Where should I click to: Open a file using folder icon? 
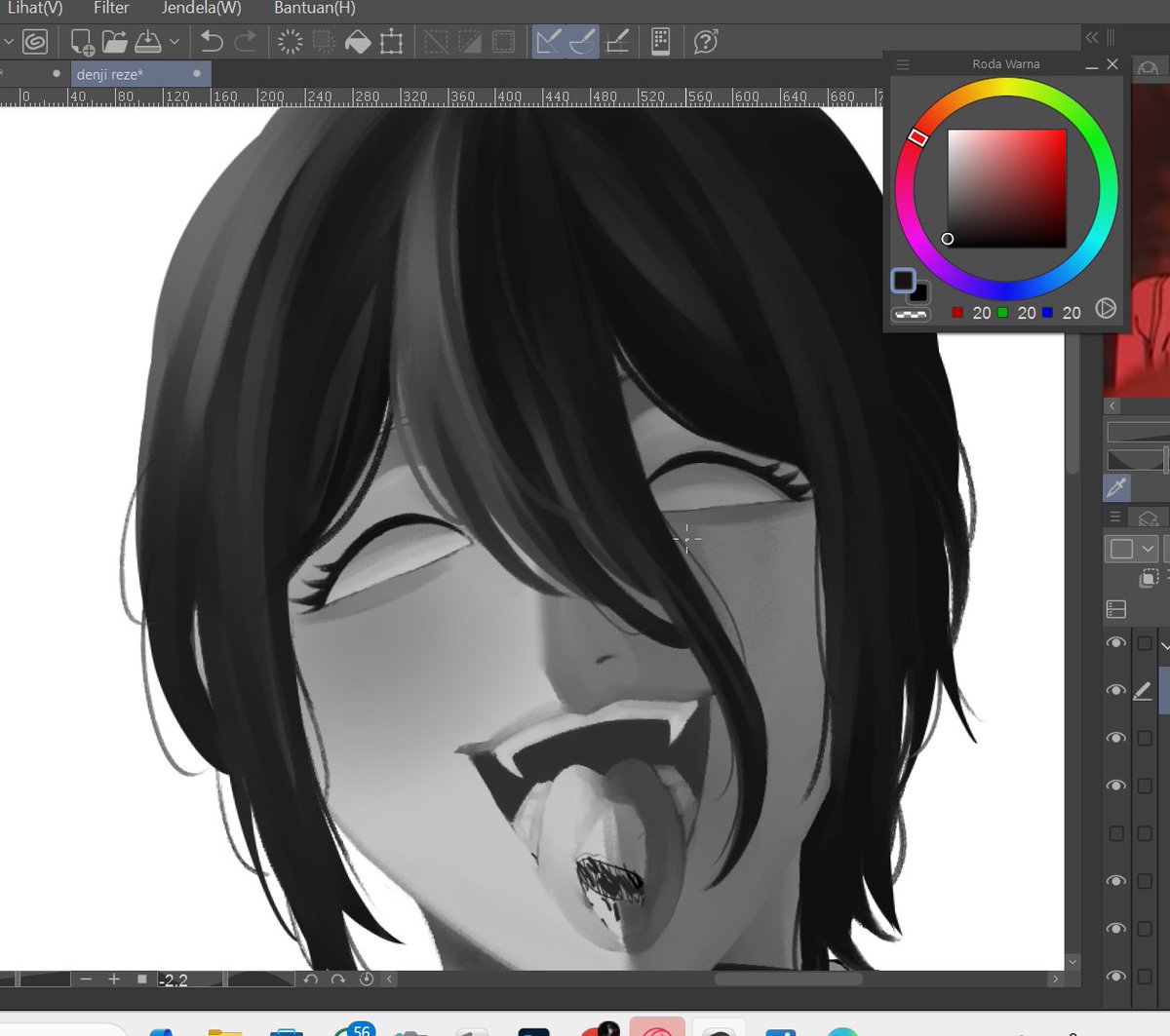[115, 42]
